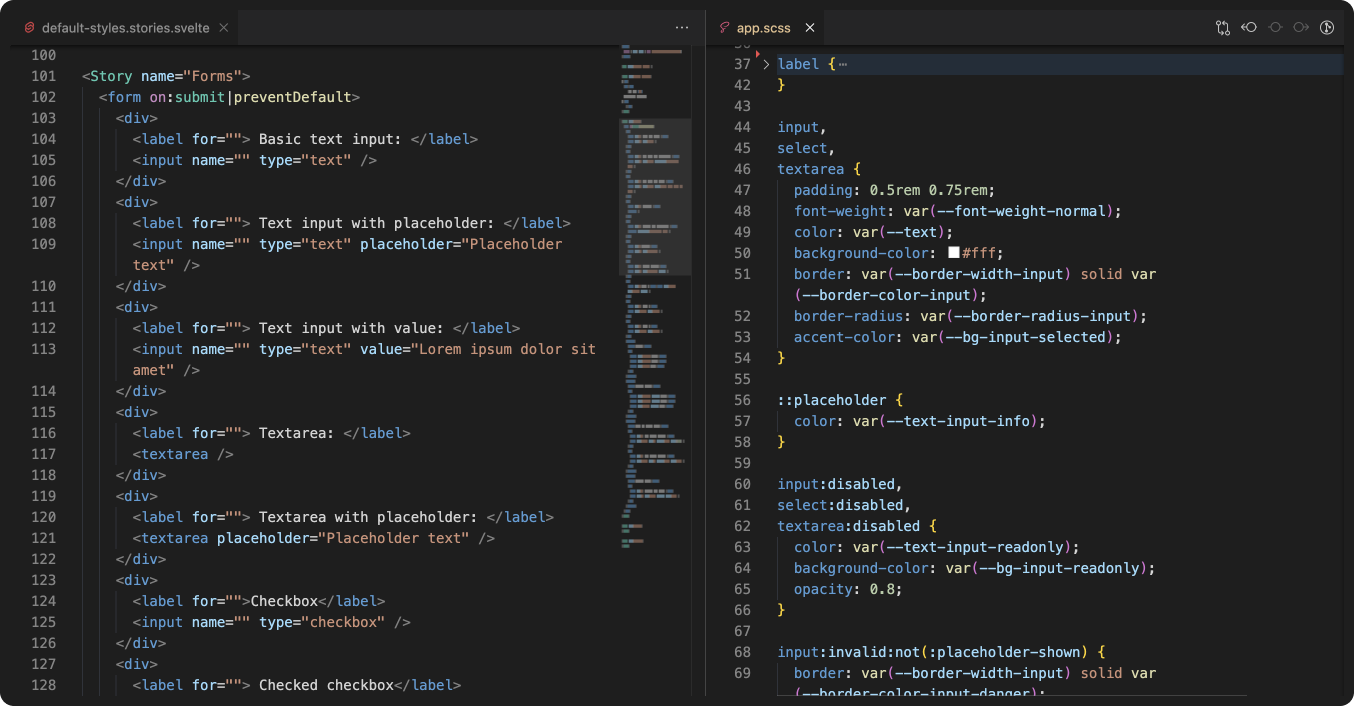Toggle file annotations using the git circle icon
Viewport: 1354px width, 706px height.
pos(1327,28)
